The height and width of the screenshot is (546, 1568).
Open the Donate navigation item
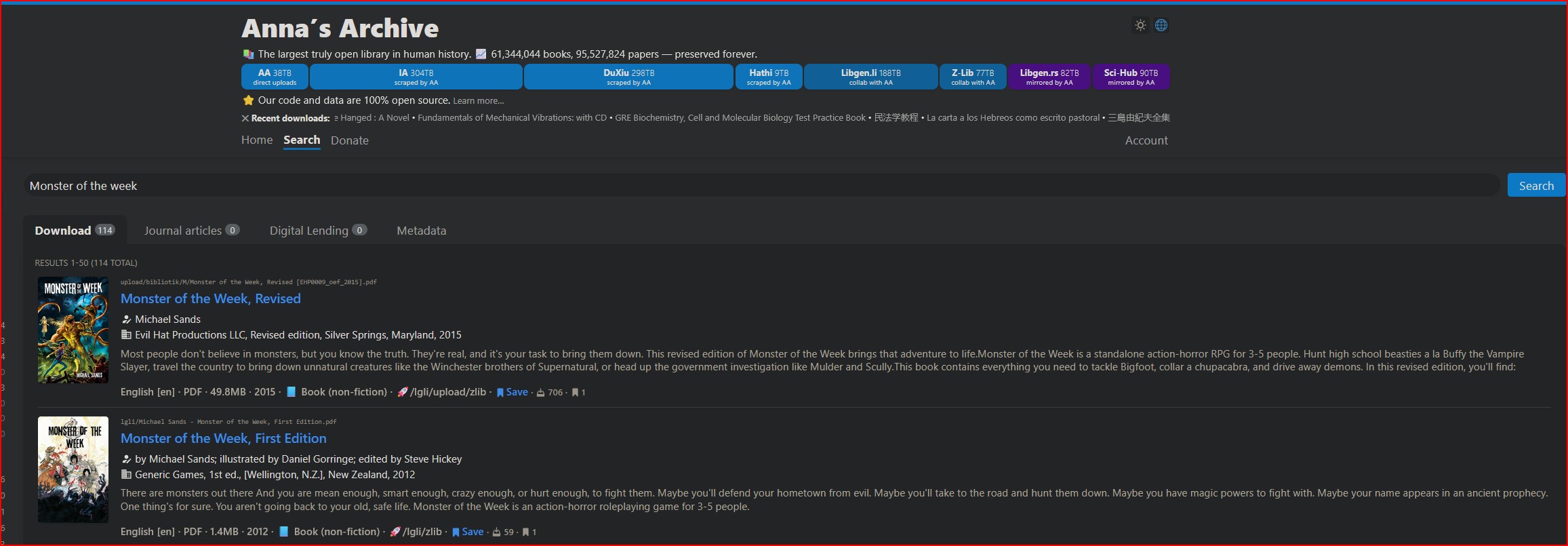pos(350,140)
